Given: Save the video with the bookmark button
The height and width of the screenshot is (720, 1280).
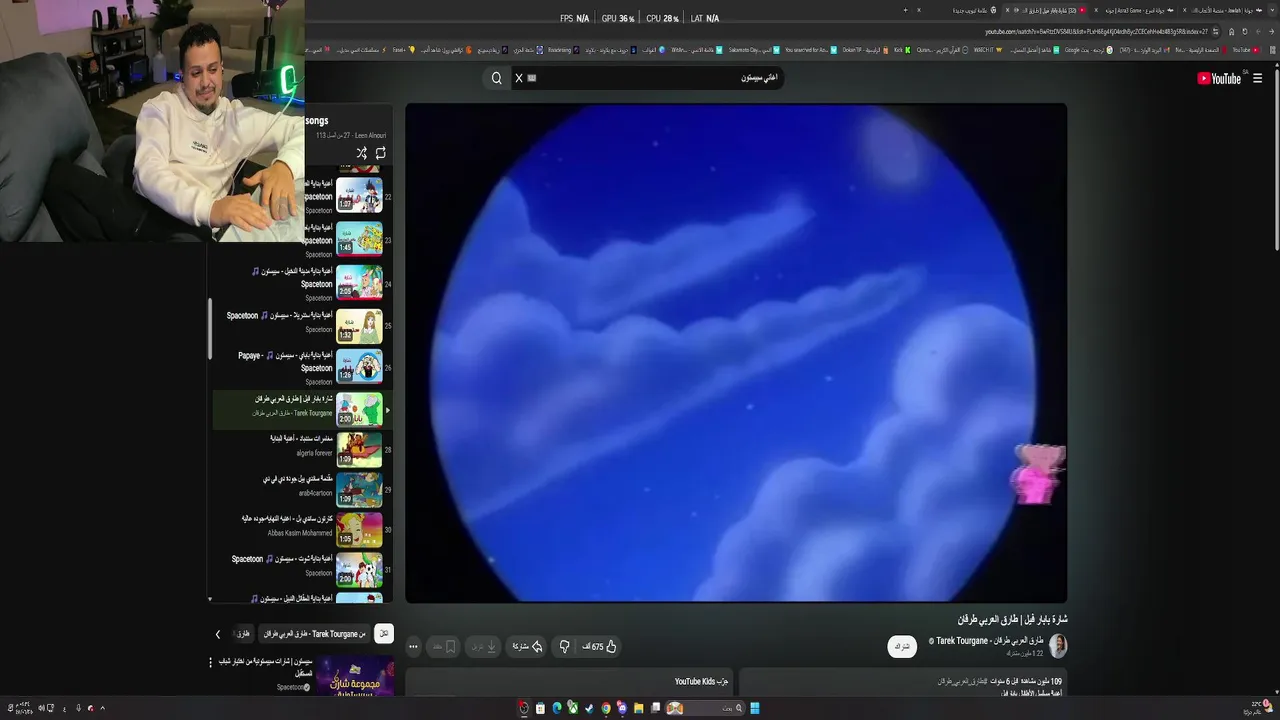Looking at the screenshot, I should [x=444, y=646].
